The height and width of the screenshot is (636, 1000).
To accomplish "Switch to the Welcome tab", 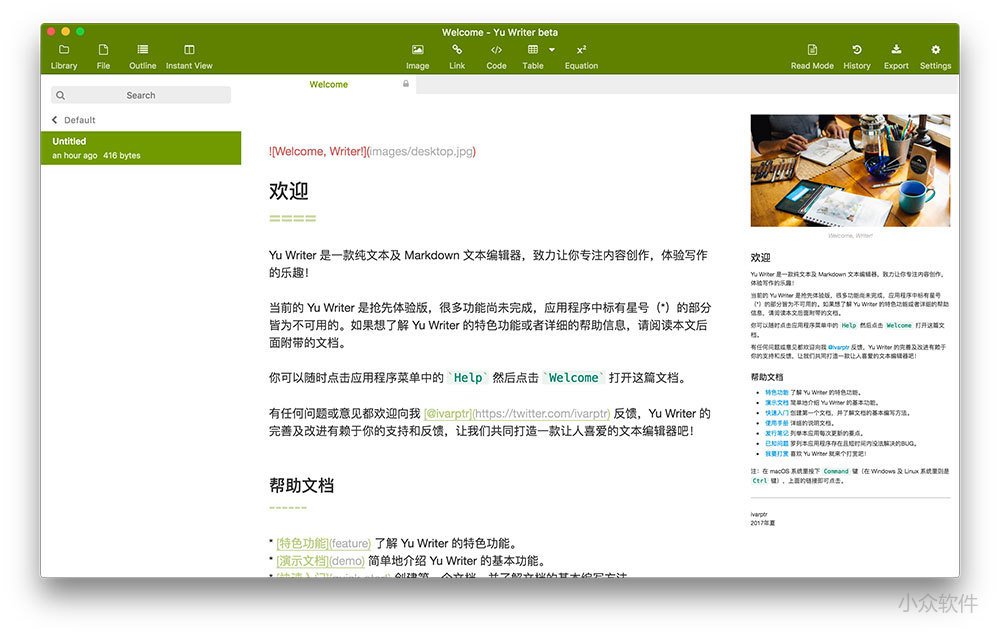I will [x=328, y=84].
